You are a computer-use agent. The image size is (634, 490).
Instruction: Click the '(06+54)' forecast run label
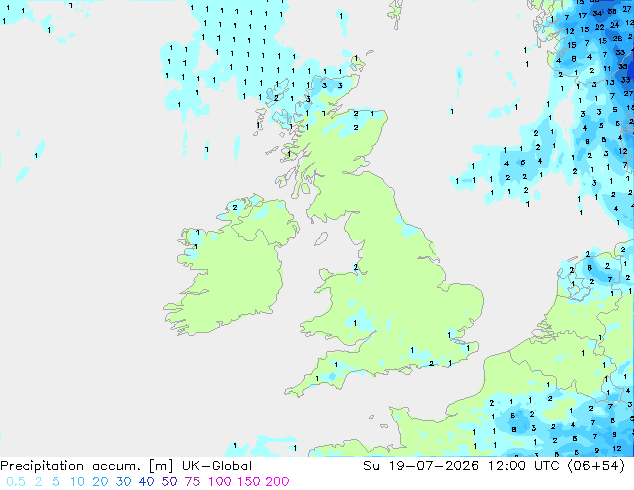click(x=596, y=466)
